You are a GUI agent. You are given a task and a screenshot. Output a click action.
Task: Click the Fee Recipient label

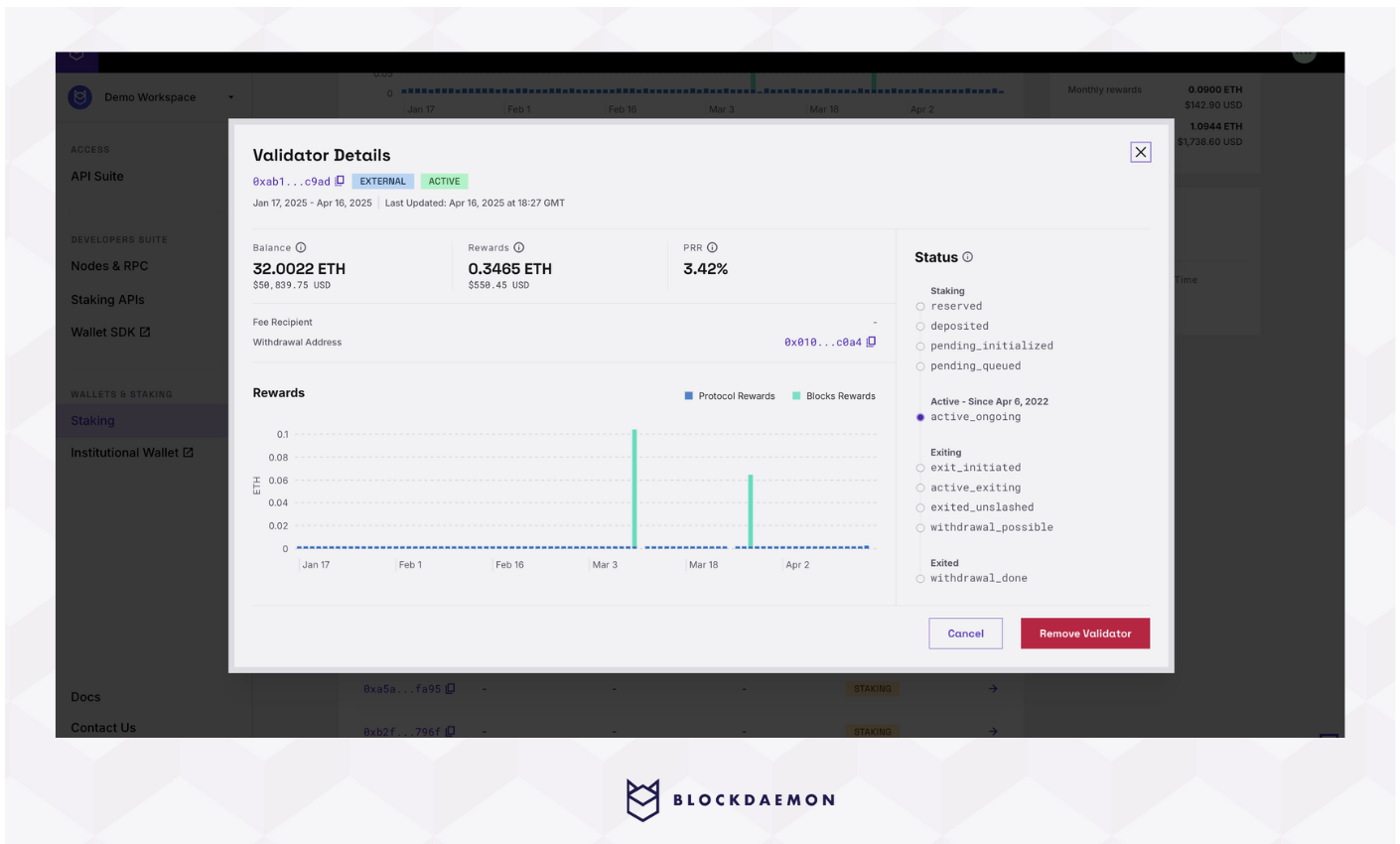point(283,322)
